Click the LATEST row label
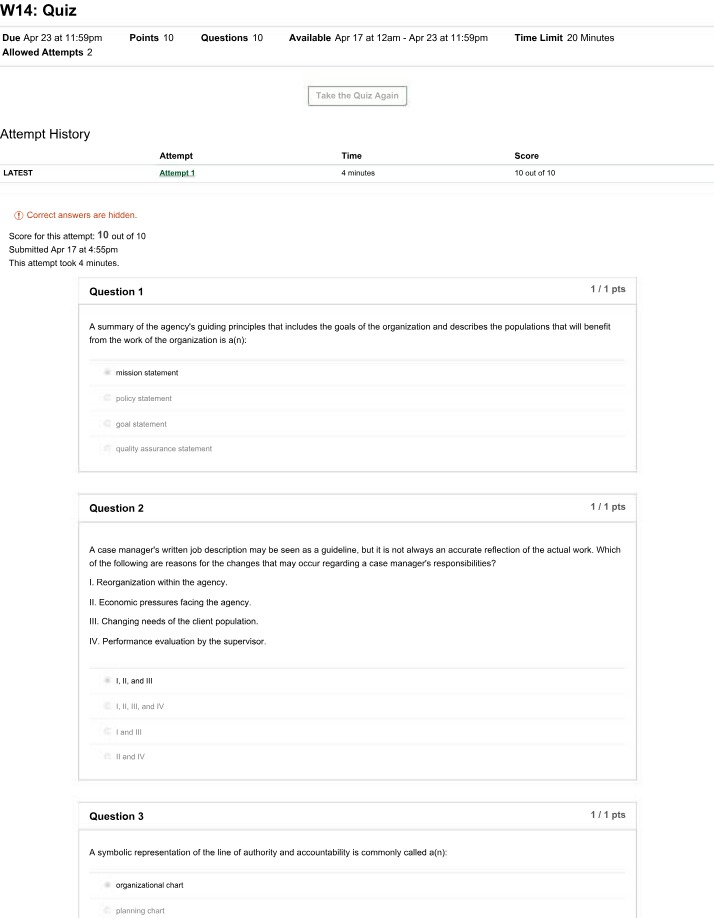Viewport: 714px width, 918px height. 18,173
